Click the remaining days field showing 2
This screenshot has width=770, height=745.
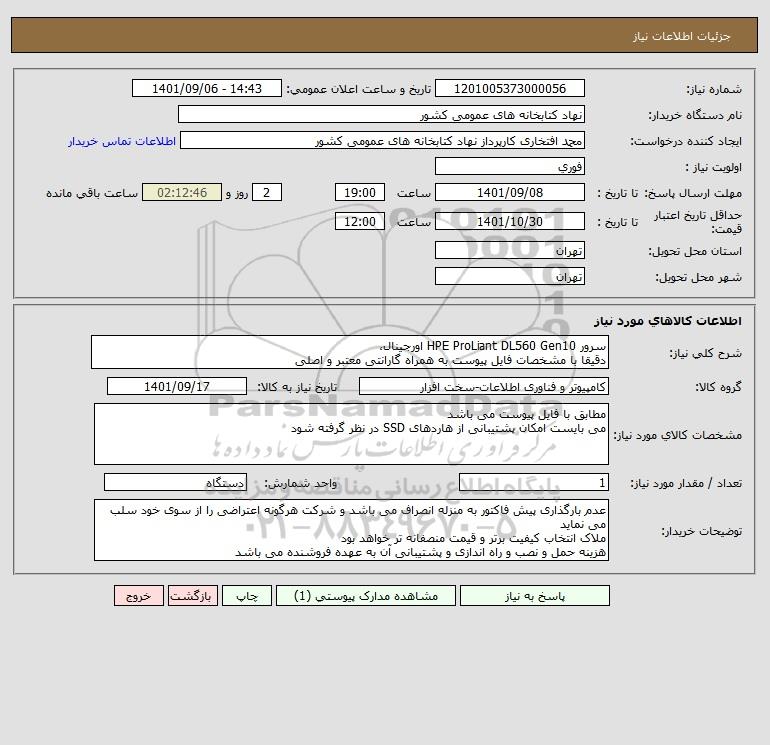[x=267, y=193]
